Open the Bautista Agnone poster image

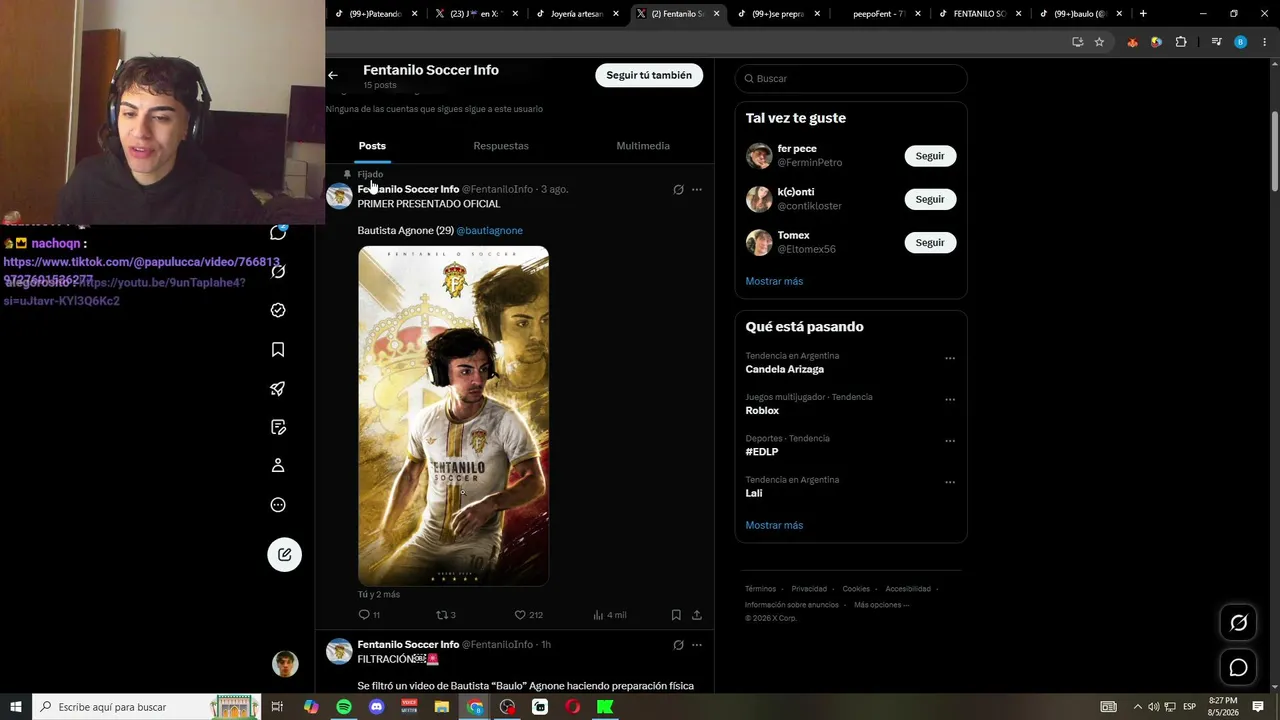point(454,416)
